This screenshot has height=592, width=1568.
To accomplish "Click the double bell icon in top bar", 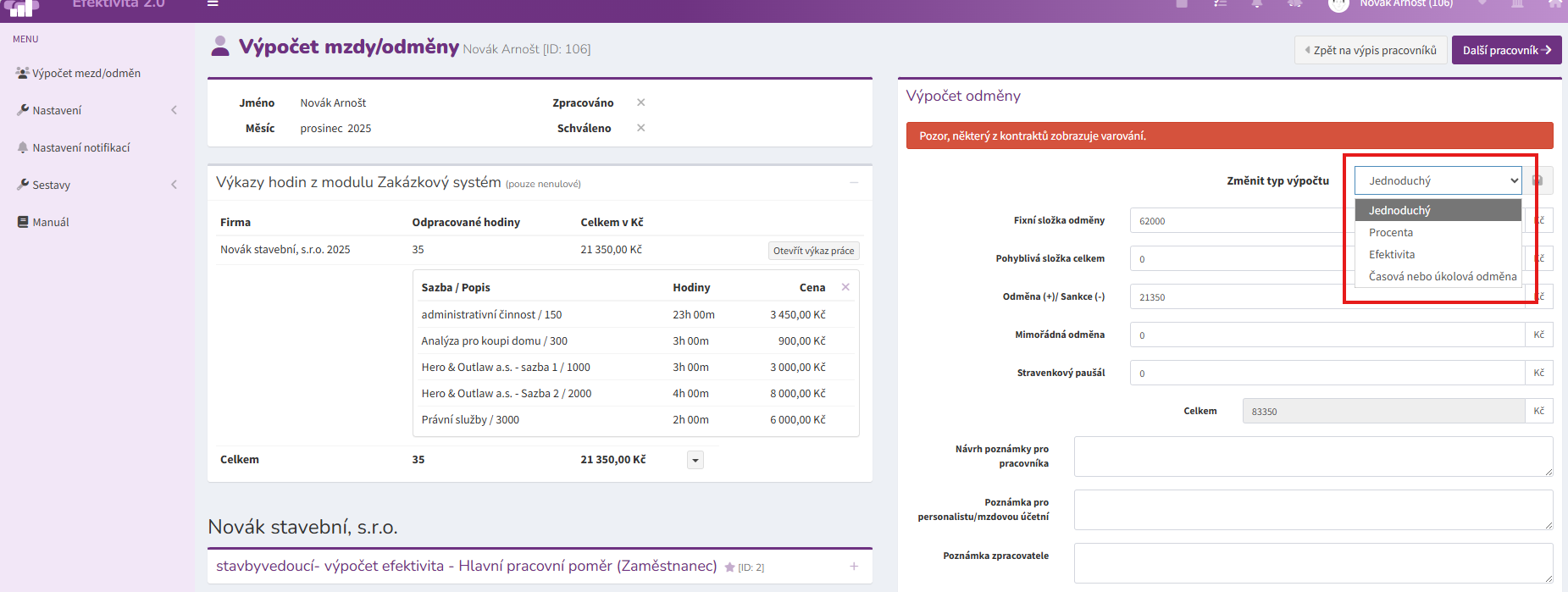I will point(1295,4).
